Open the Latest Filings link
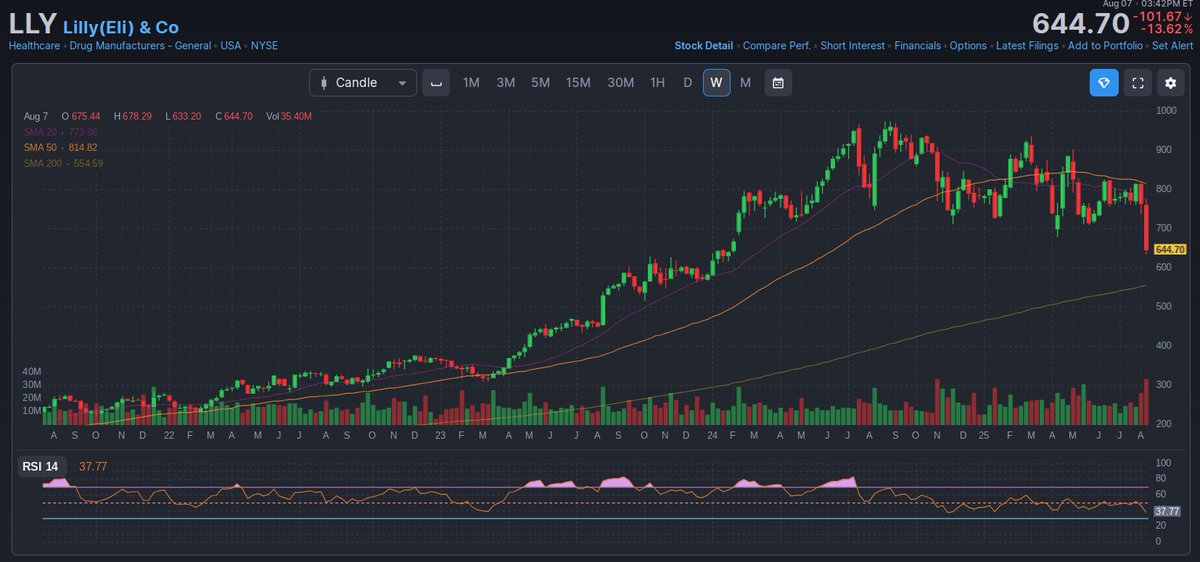1200x562 pixels. click(1027, 46)
